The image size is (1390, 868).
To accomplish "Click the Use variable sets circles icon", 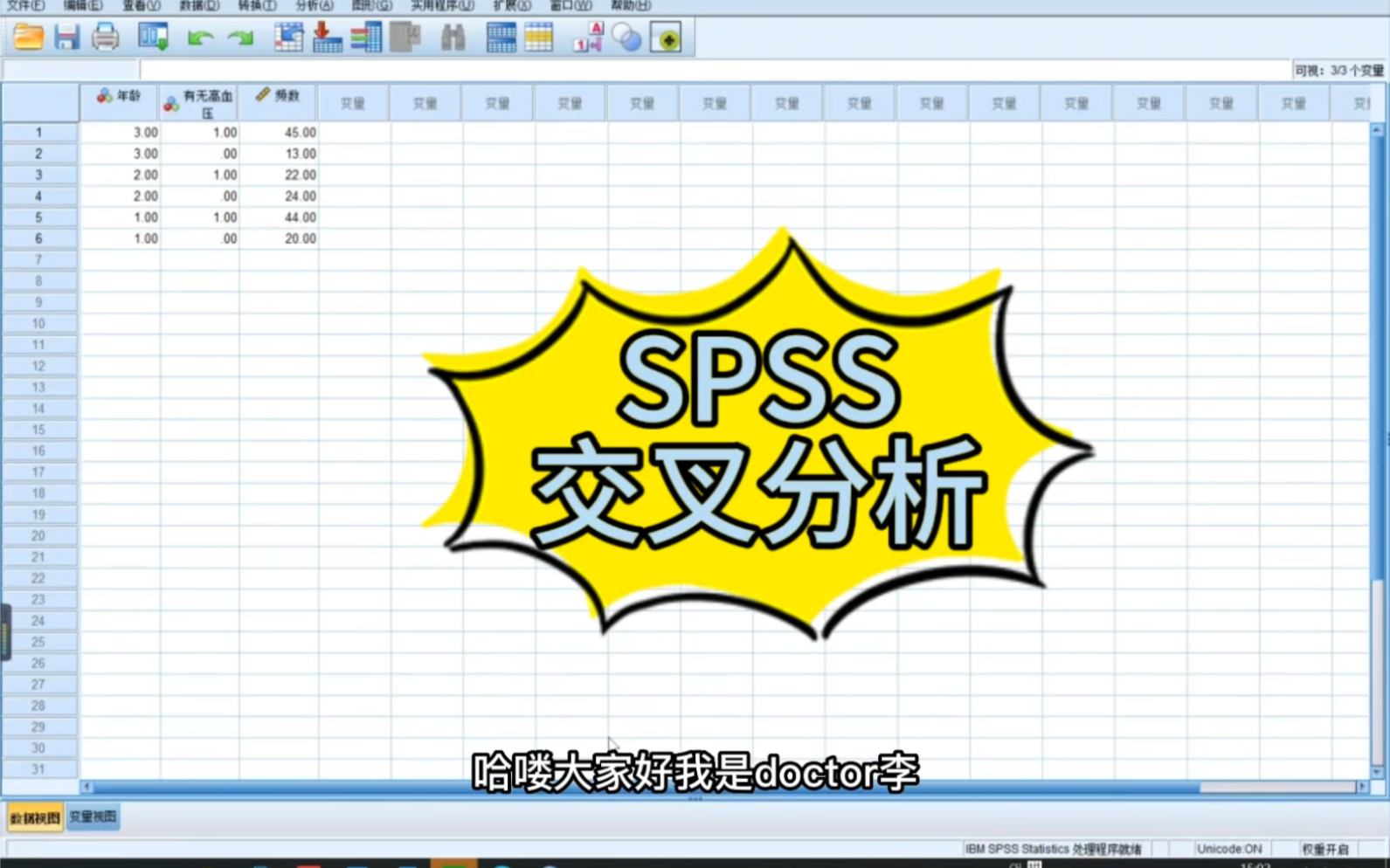I will tap(626, 38).
